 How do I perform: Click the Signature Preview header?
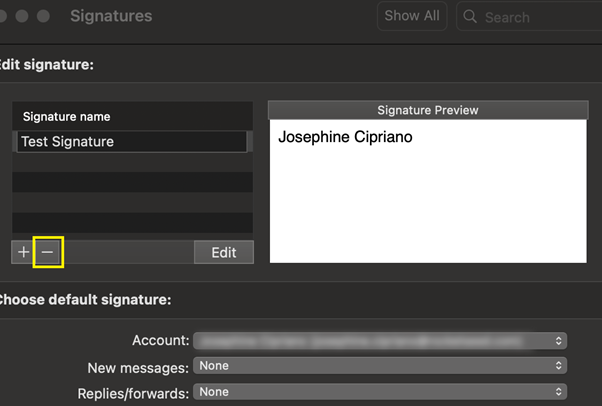tap(427, 110)
